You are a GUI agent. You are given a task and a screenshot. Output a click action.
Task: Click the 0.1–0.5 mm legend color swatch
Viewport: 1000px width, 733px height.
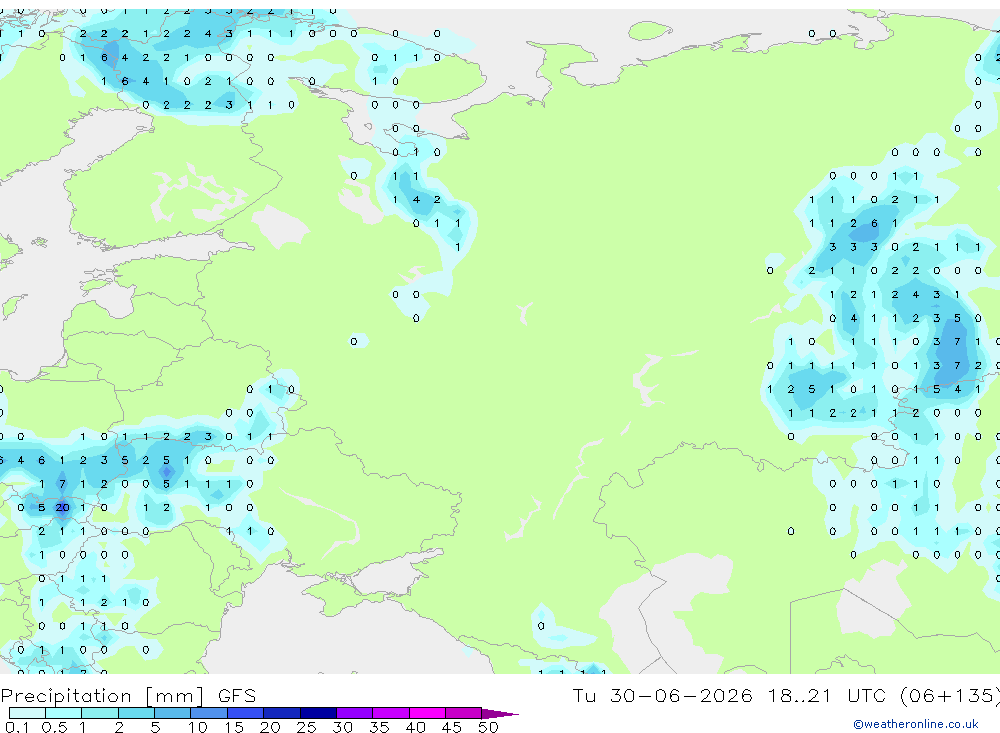(27, 713)
